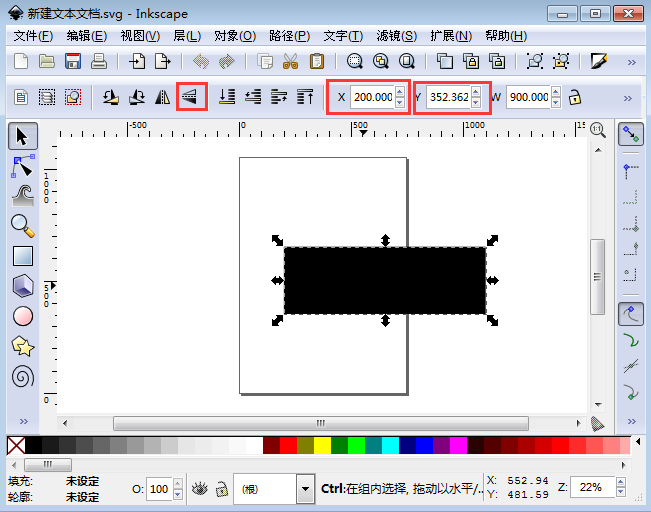This screenshot has width=651, height=512.
Task: Toggle current layer lock
Action: 222,489
